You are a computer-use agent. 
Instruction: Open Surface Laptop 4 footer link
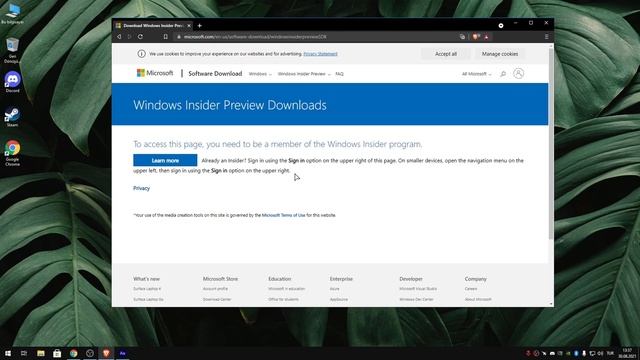[x=147, y=289]
